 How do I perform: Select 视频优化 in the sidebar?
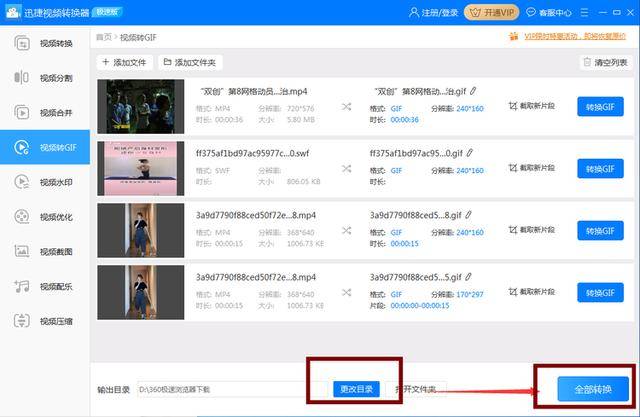pos(46,217)
